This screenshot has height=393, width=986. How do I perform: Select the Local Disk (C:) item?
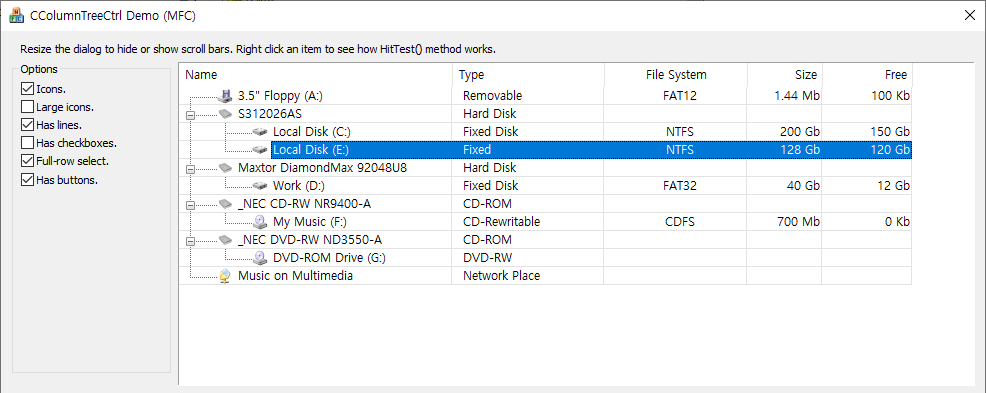pos(312,132)
